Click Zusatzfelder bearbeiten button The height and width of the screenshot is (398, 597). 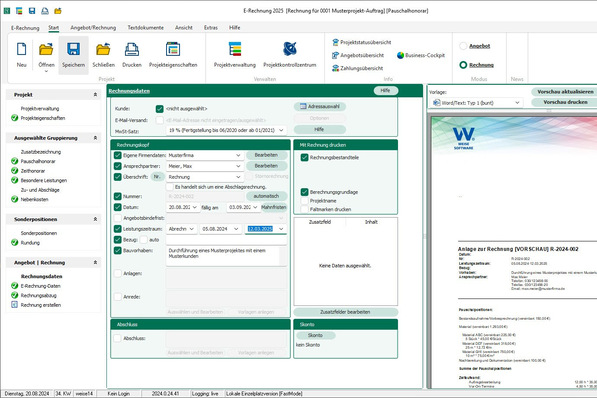(x=345, y=312)
